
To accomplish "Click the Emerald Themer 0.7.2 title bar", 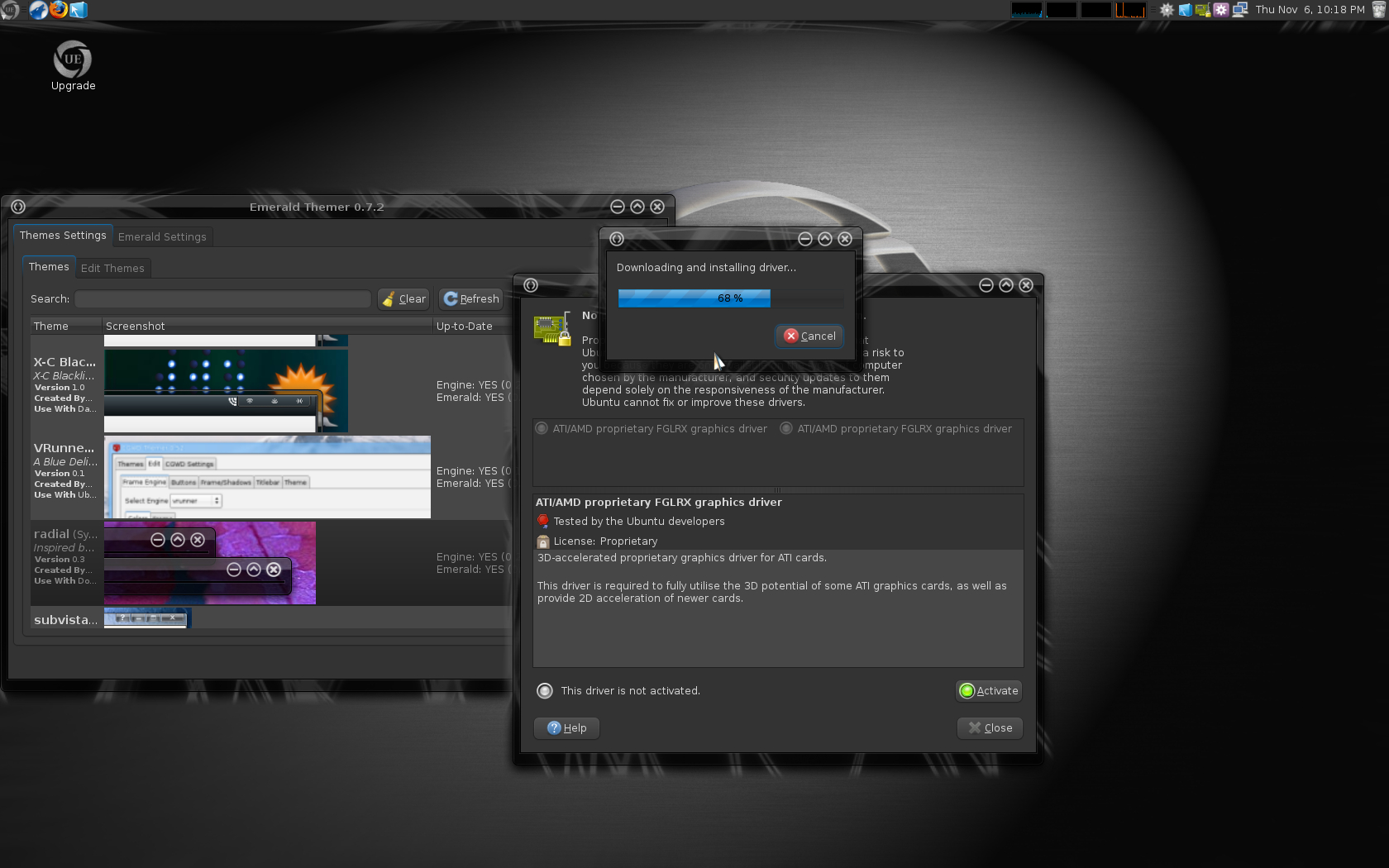I will 317,207.
